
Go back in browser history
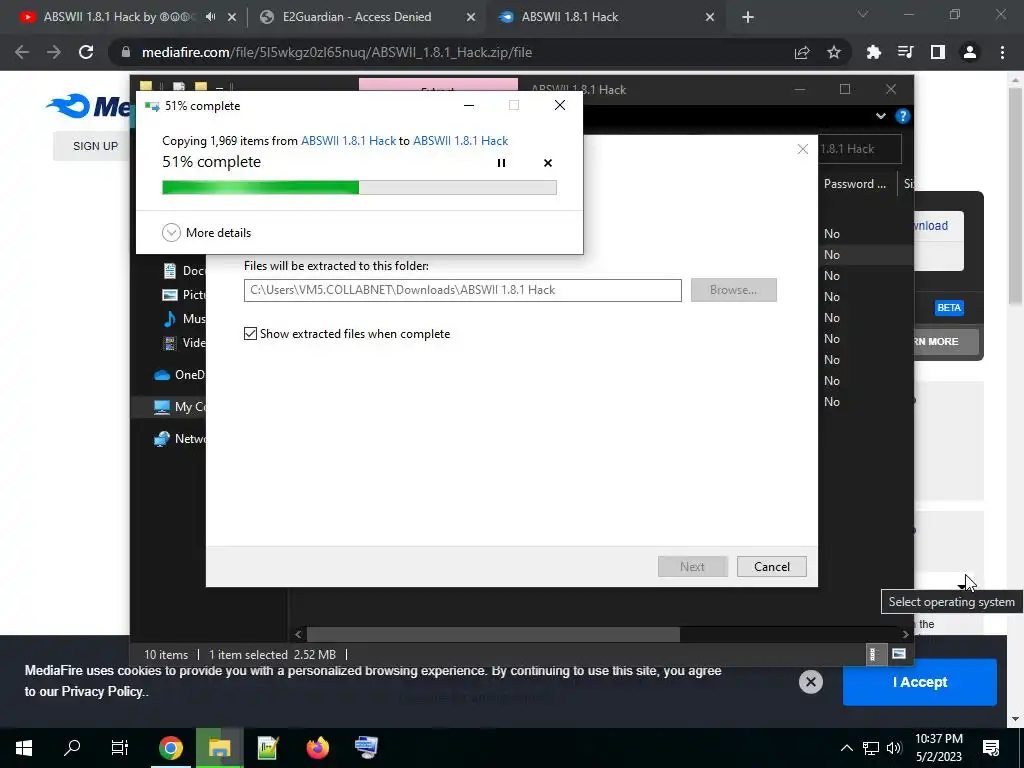pyautogui.click(x=22, y=52)
